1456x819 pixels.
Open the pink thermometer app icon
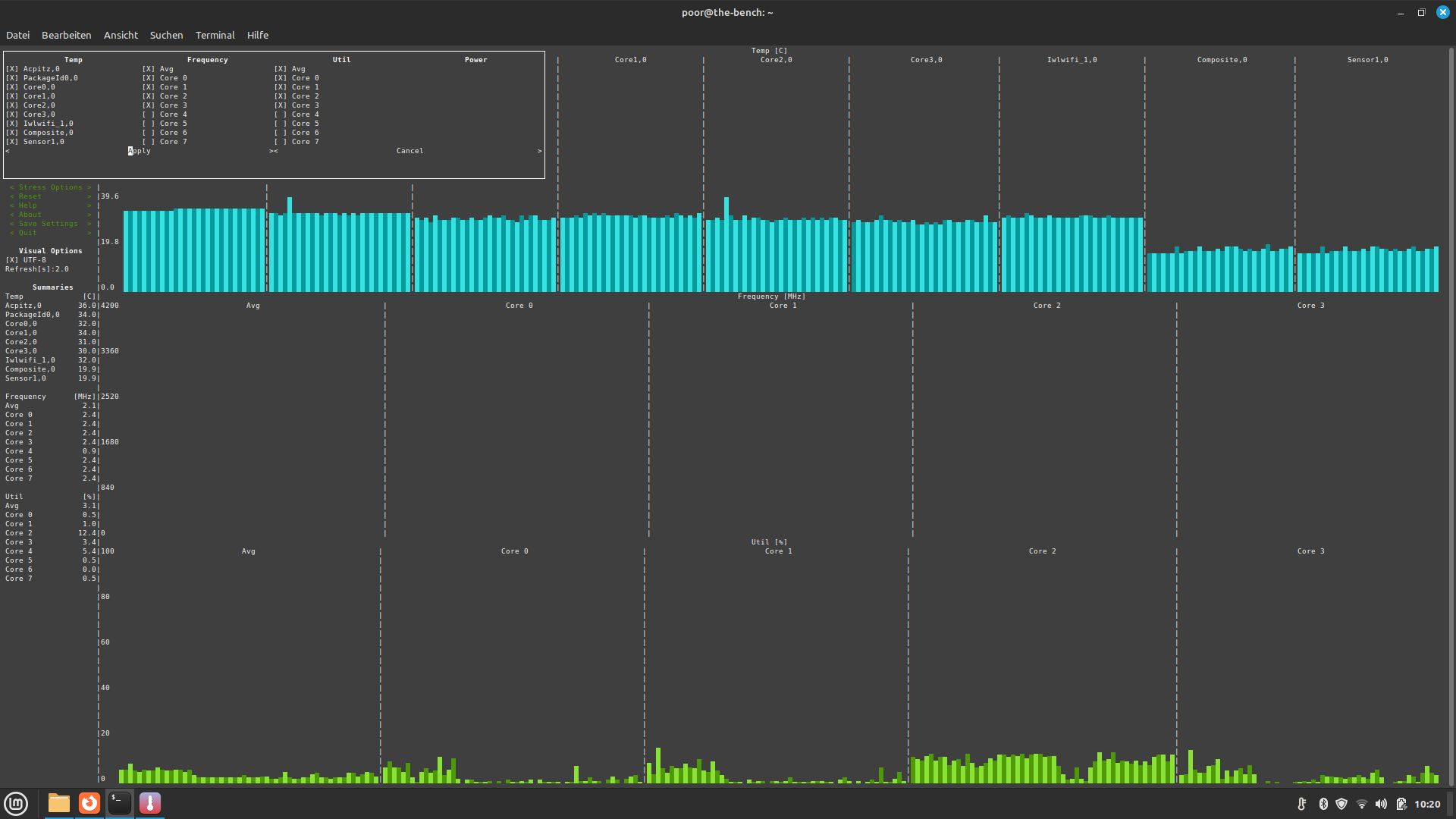click(150, 803)
